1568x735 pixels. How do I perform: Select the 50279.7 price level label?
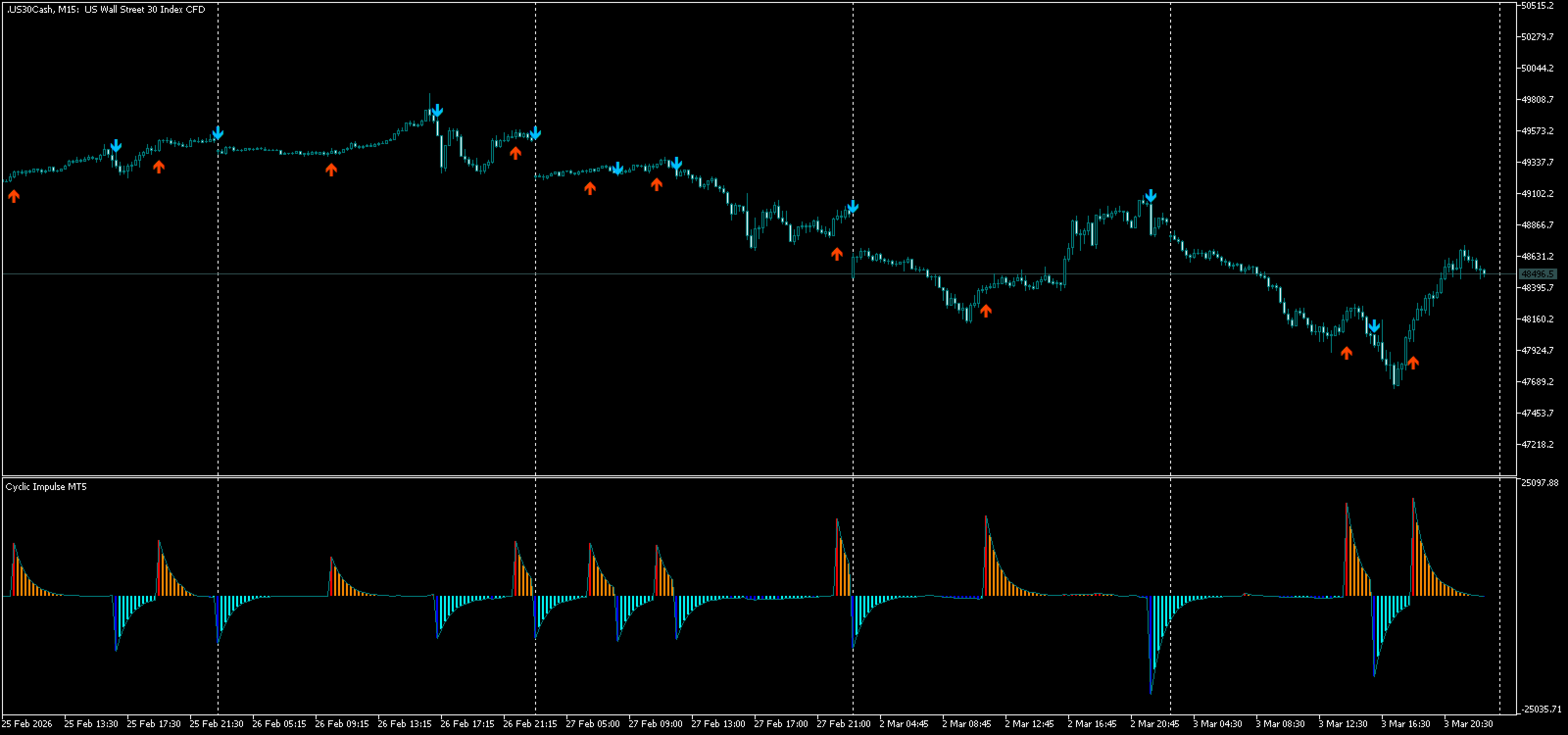[1538, 37]
